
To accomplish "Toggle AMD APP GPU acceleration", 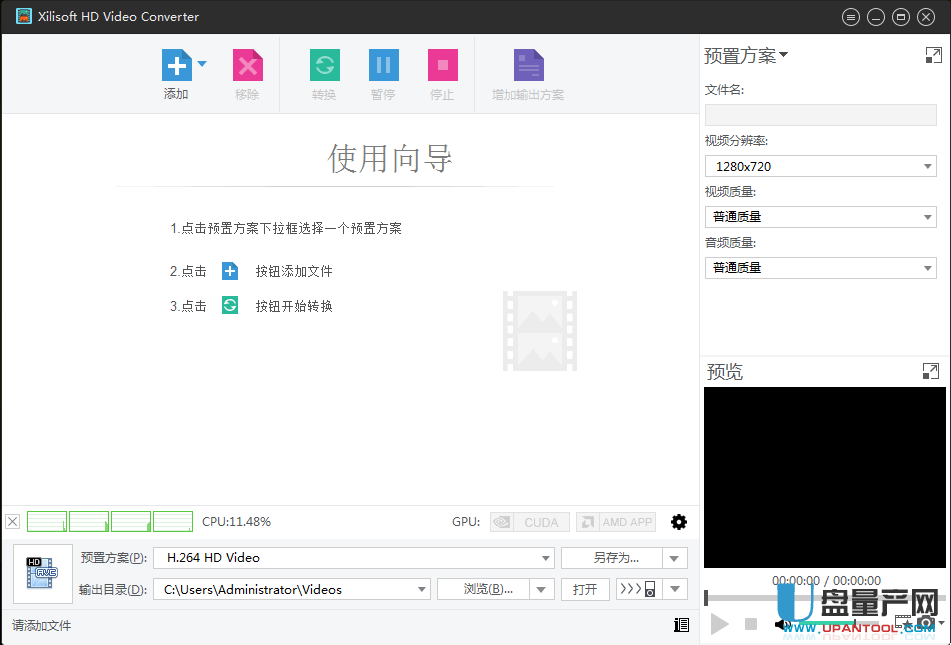I will 615,522.
